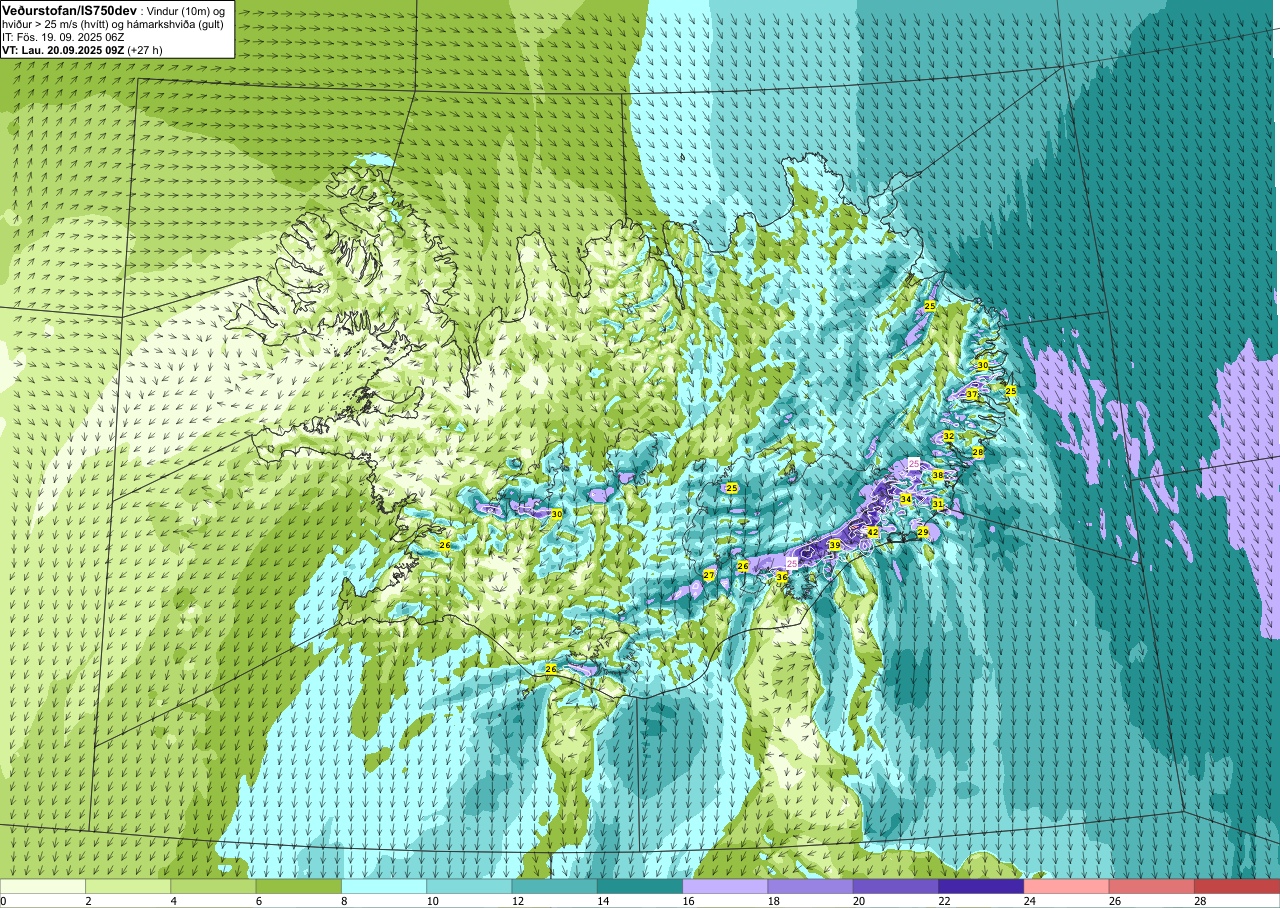This screenshot has height=908, width=1280.
Task: Click the 'IT: Fös. 19. 09. 2025 06Z' line
Action: click(63, 36)
